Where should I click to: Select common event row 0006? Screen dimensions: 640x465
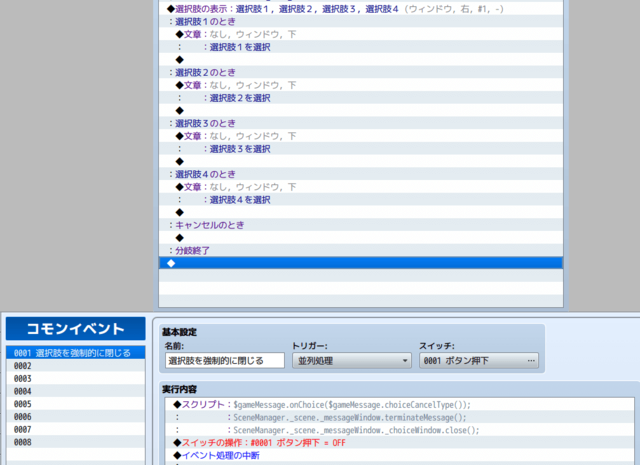(76, 416)
